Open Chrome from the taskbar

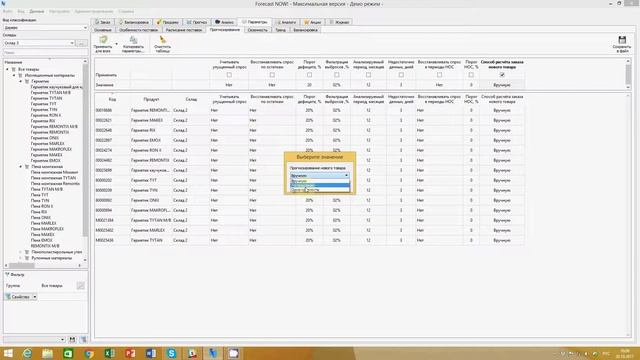coord(89,353)
